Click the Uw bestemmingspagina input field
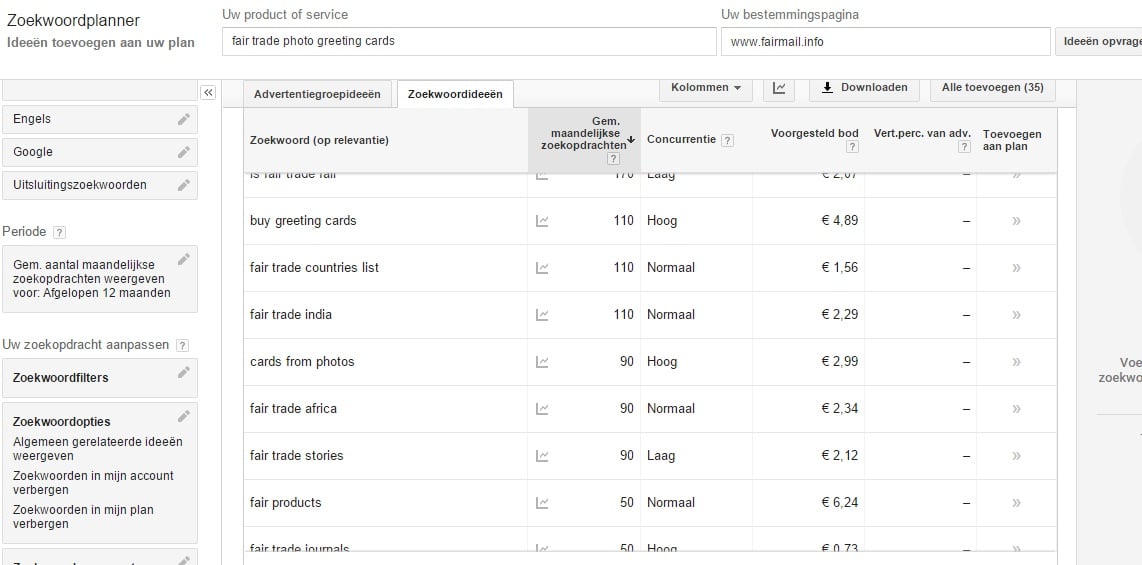The image size is (1142, 565). (886, 42)
